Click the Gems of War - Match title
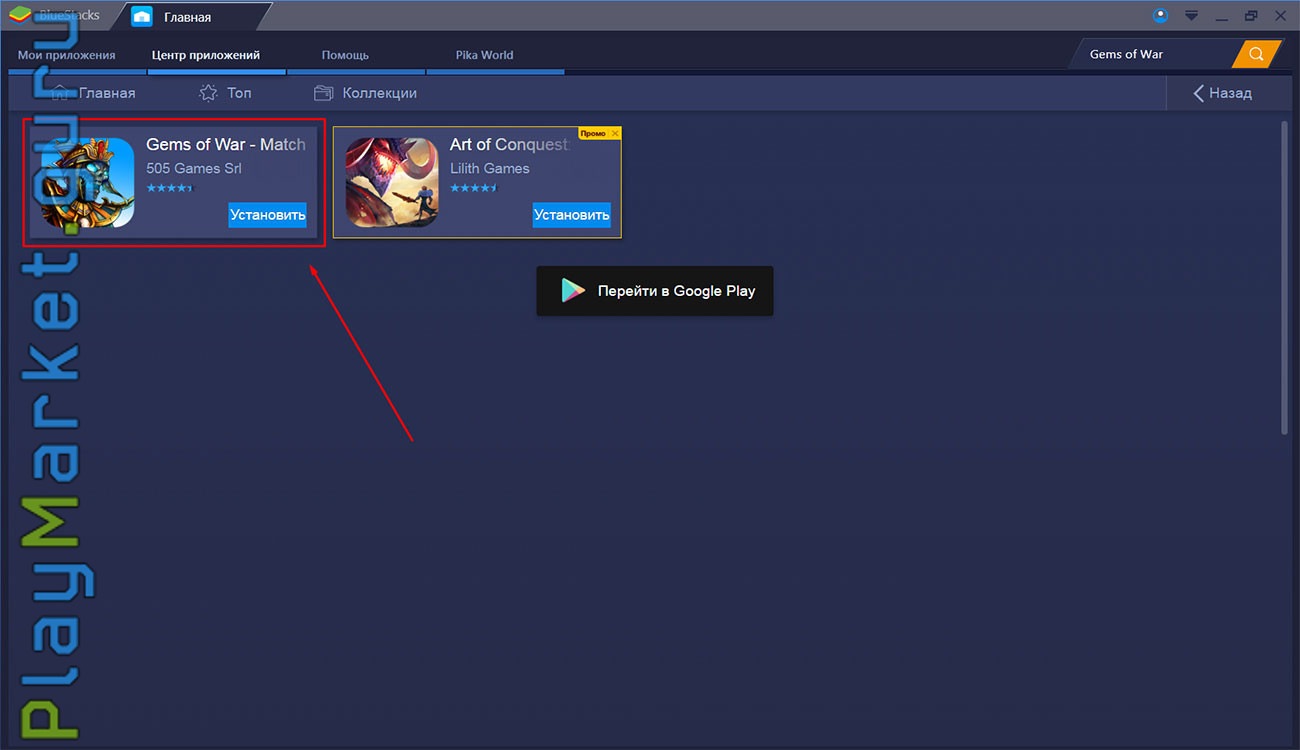The image size is (1300, 750). coord(226,145)
